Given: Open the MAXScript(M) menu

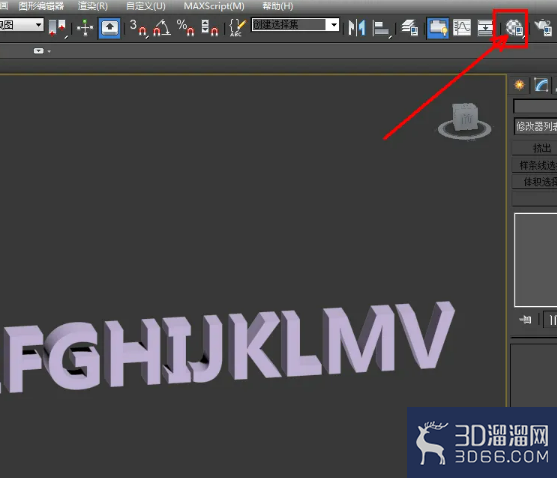Looking at the screenshot, I should pos(214,6).
